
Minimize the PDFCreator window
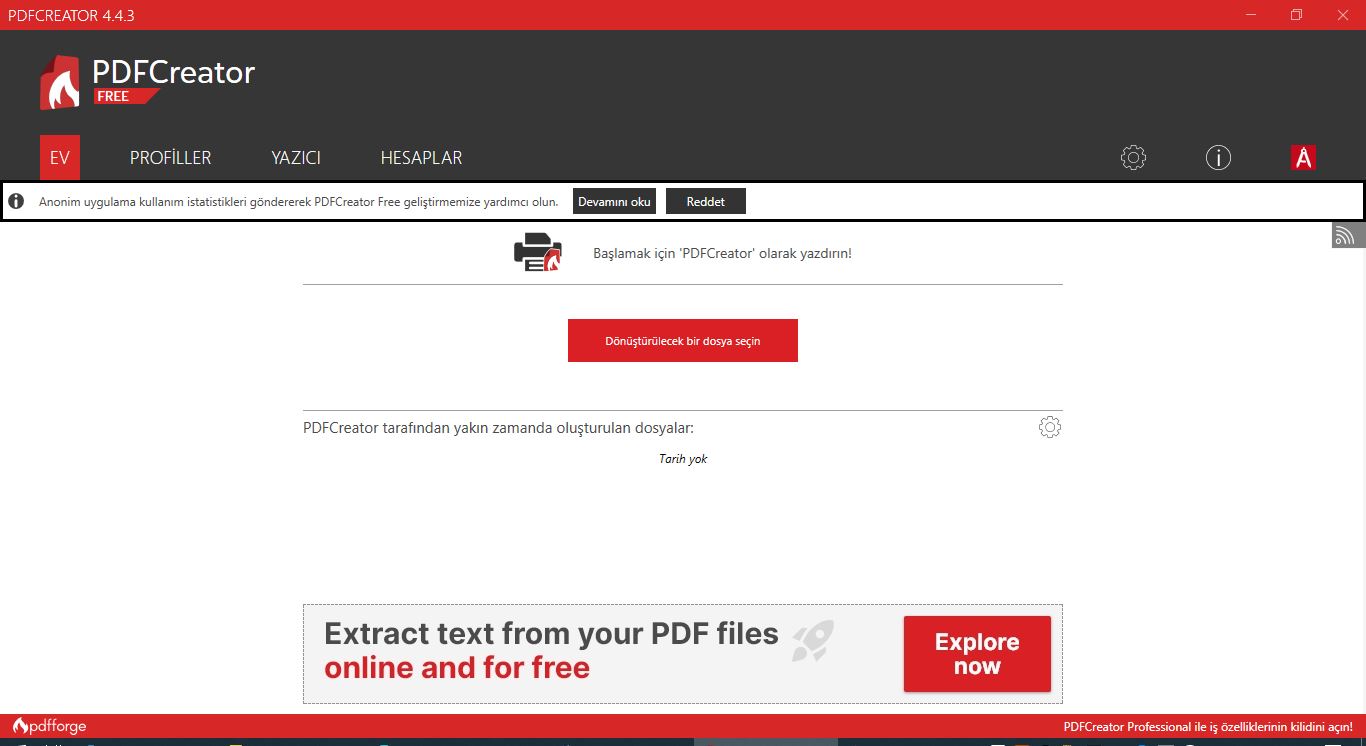[x=1251, y=15]
